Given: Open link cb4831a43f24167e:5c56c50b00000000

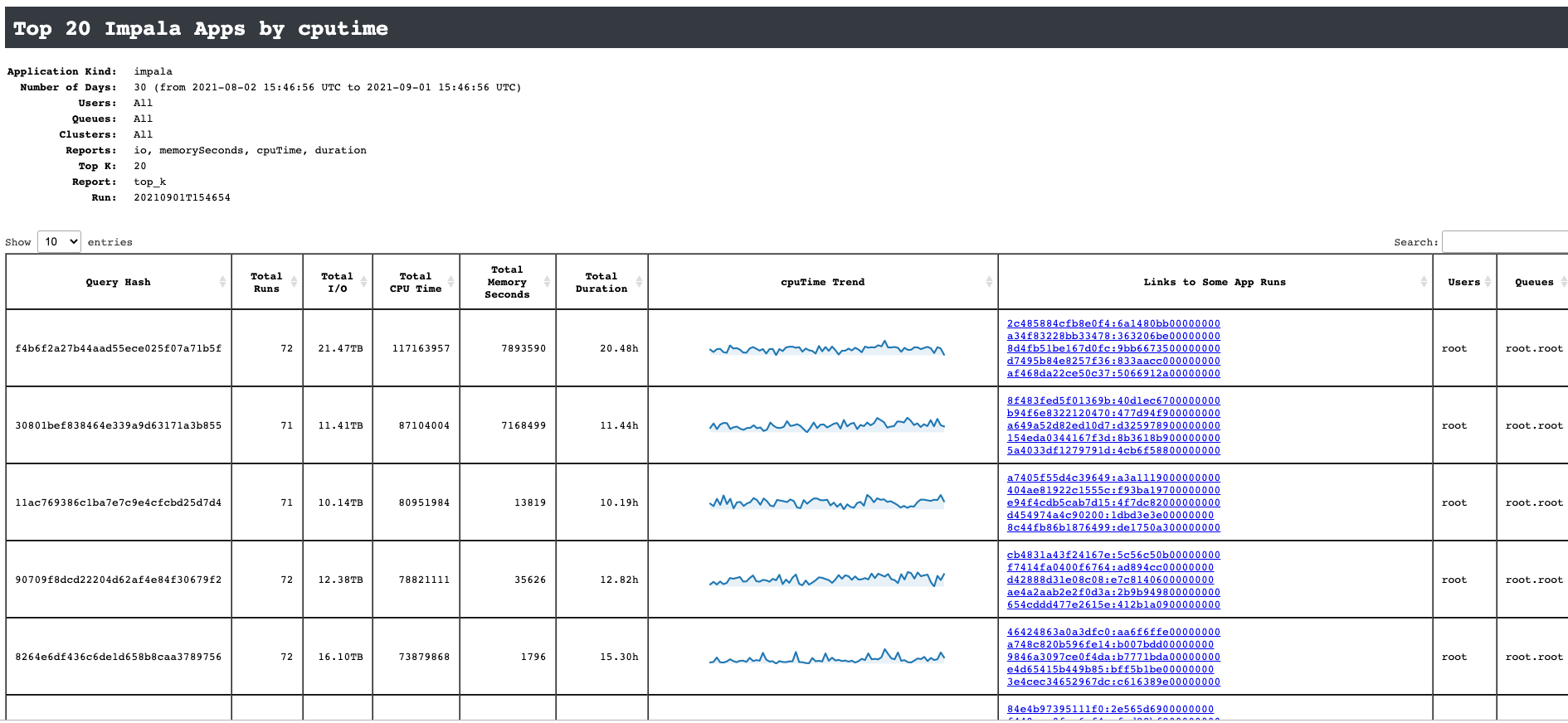Looking at the screenshot, I should tap(1113, 555).
